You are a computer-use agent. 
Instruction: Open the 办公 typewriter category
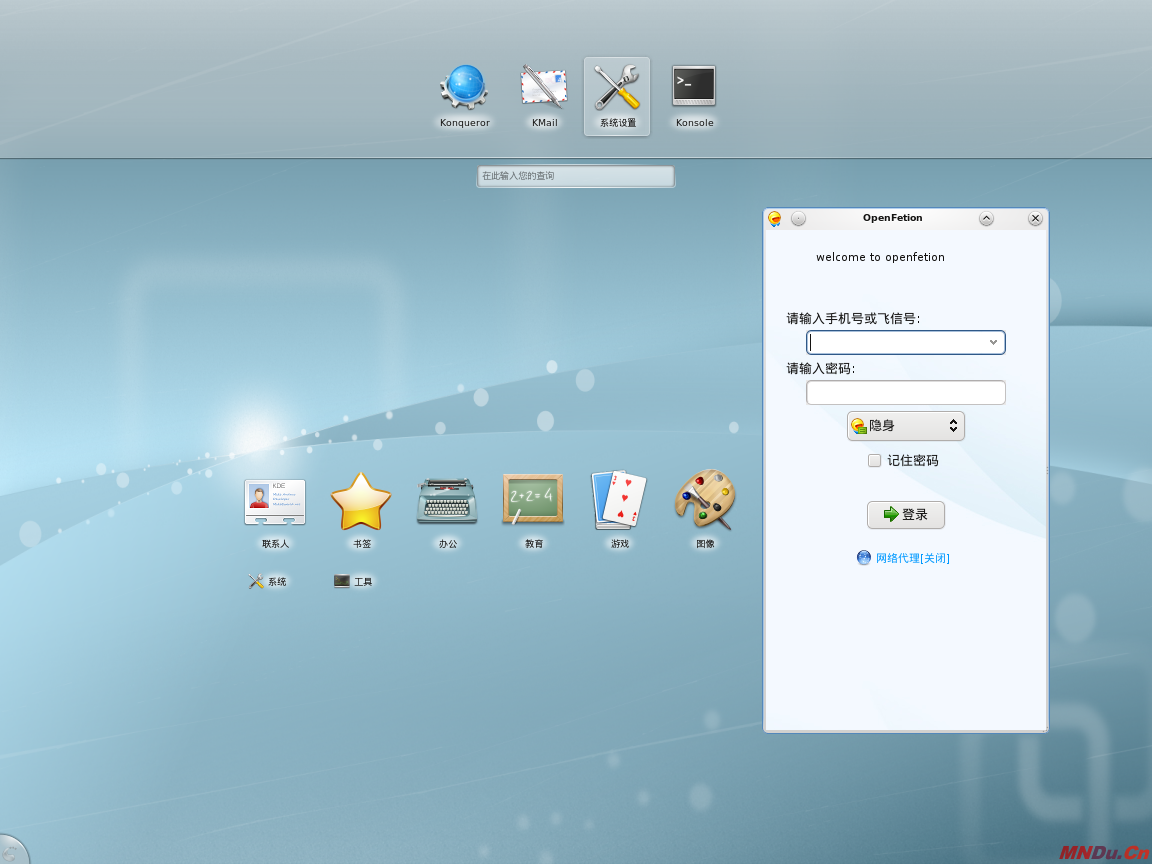pyautogui.click(x=447, y=511)
